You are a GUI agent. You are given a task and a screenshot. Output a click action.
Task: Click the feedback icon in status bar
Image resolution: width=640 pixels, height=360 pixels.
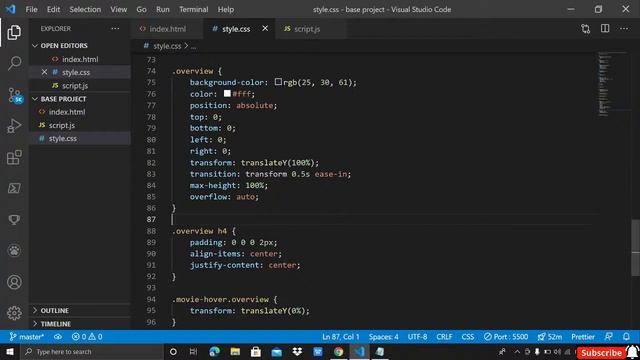click(x=609, y=337)
